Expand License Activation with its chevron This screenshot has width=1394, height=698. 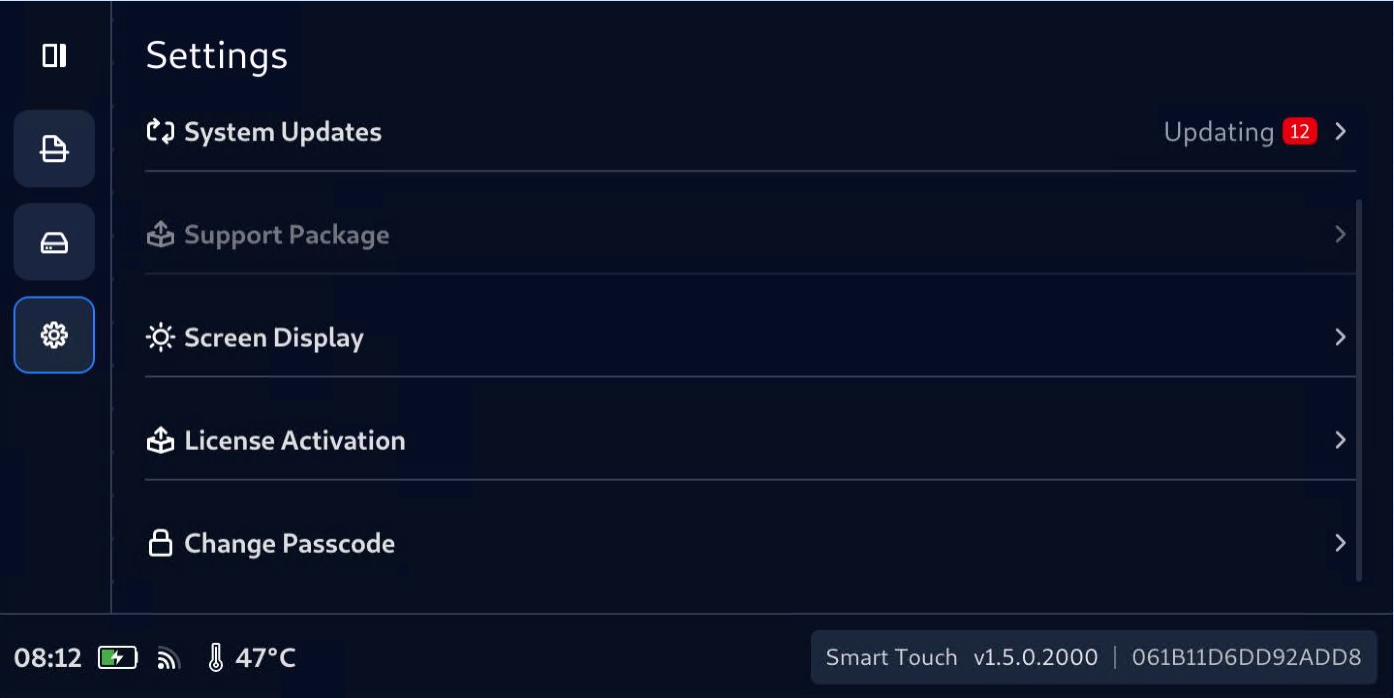pyautogui.click(x=1340, y=441)
